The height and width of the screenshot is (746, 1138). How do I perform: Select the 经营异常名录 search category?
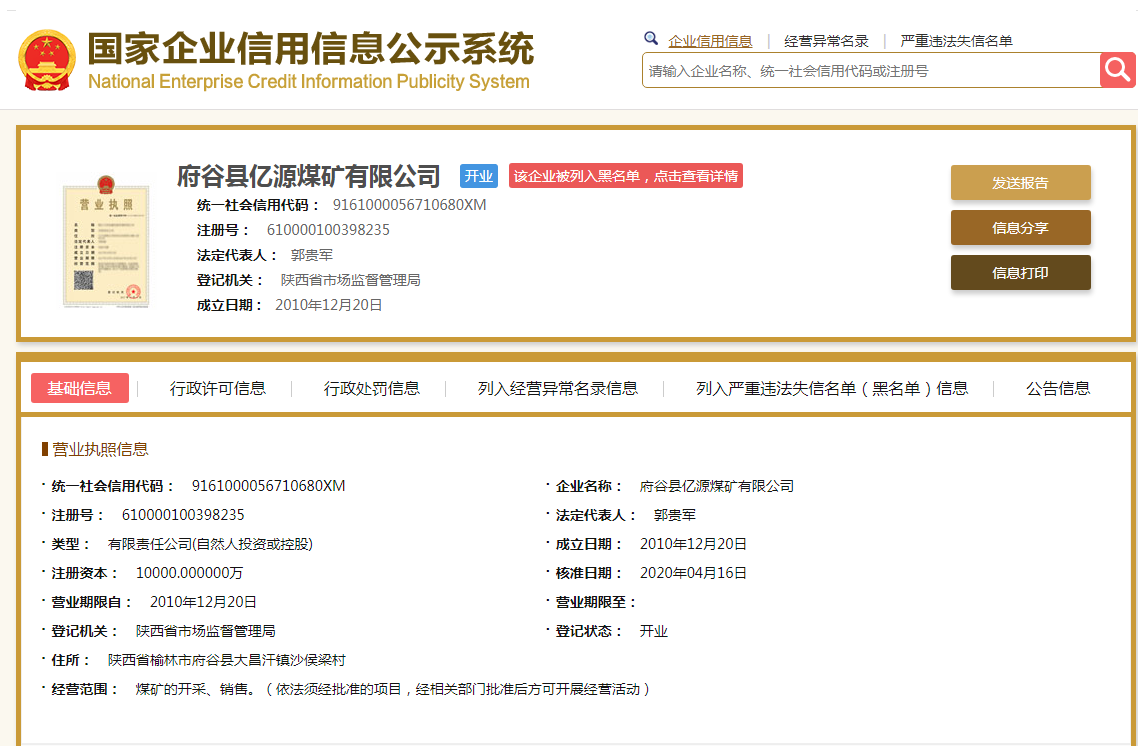click(x=826, y=41)
